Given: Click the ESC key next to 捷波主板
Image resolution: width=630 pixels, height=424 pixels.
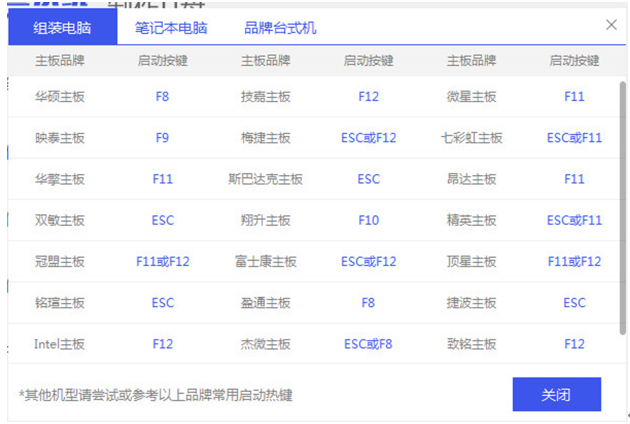Looking at the screenshot, I should (x=574, y=302).
